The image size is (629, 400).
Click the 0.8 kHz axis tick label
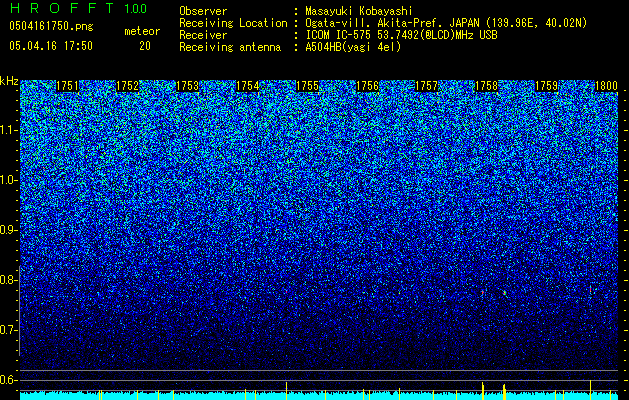pos(8,280)
